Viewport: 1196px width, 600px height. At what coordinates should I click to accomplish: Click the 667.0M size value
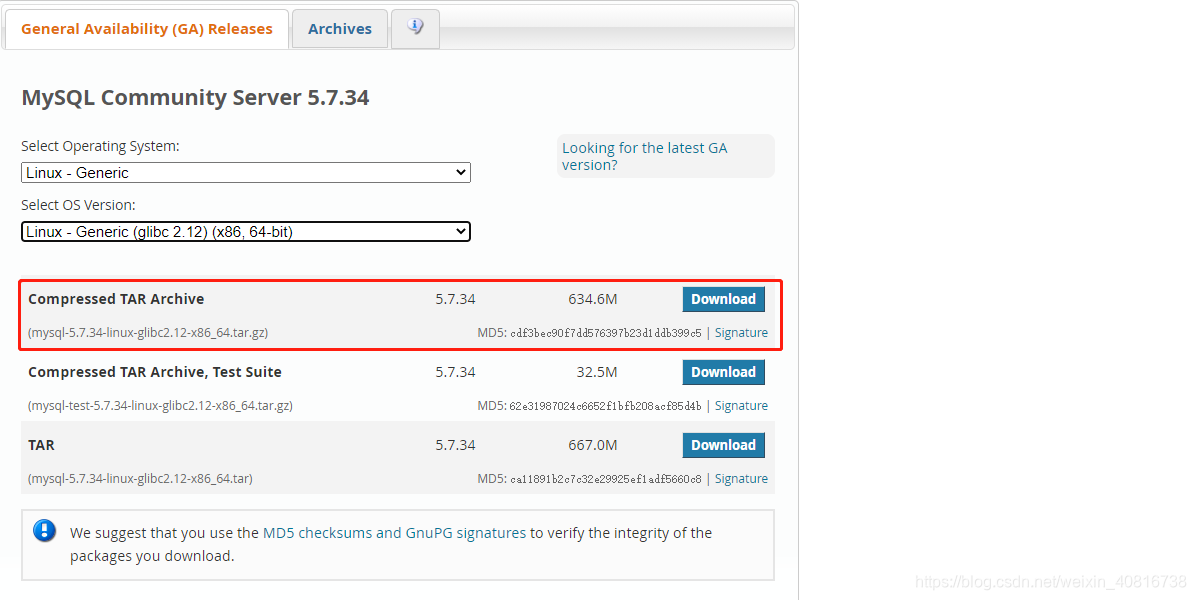pyautogui.click(x=593, y=445)
